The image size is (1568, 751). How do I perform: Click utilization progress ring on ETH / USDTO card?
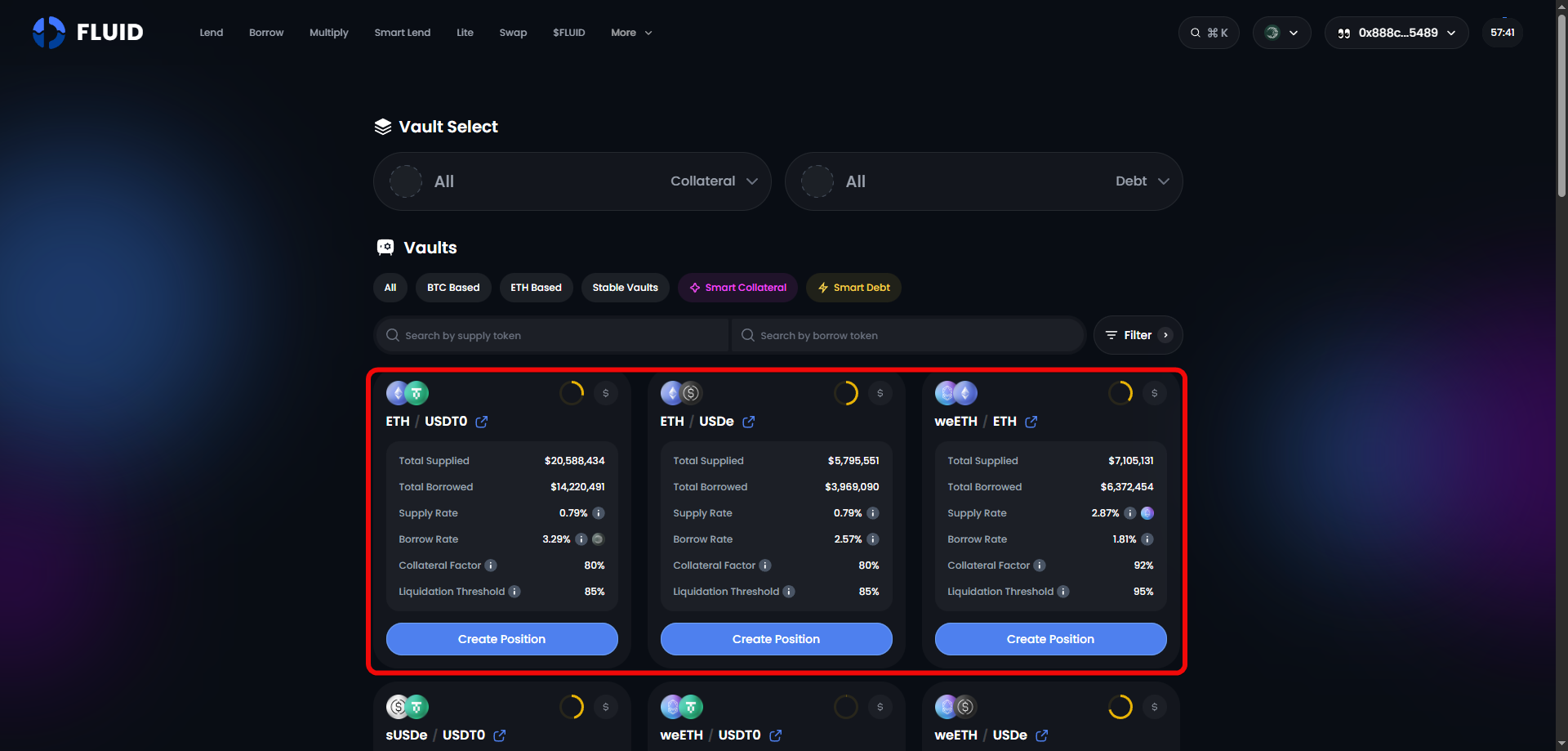click(x=572, y=393)
